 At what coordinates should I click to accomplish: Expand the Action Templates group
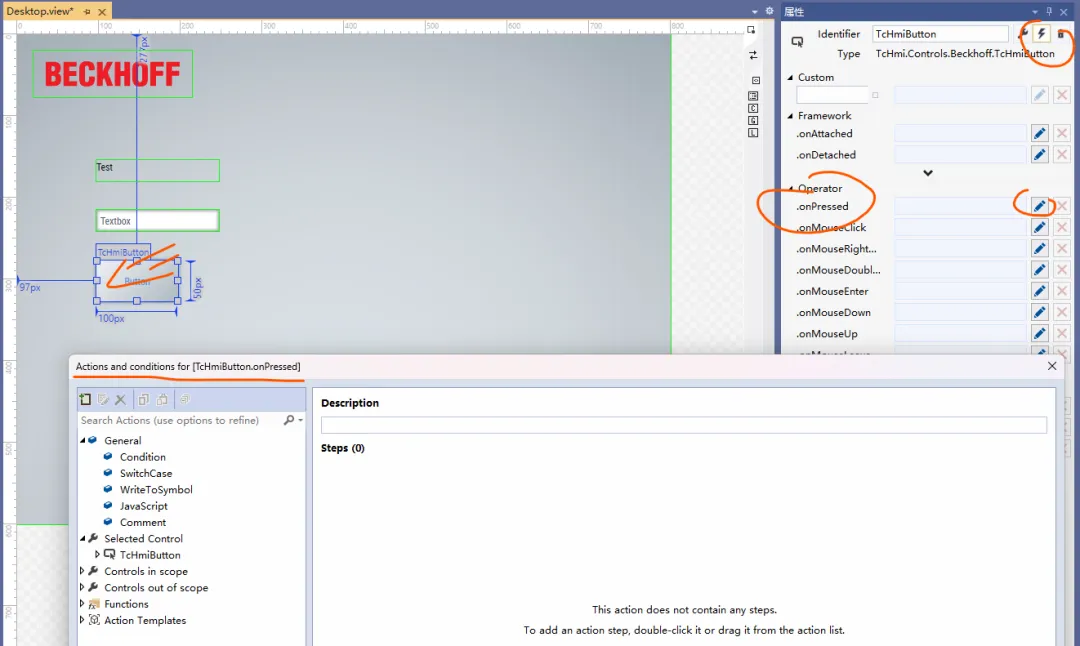(x=82, y=620)
